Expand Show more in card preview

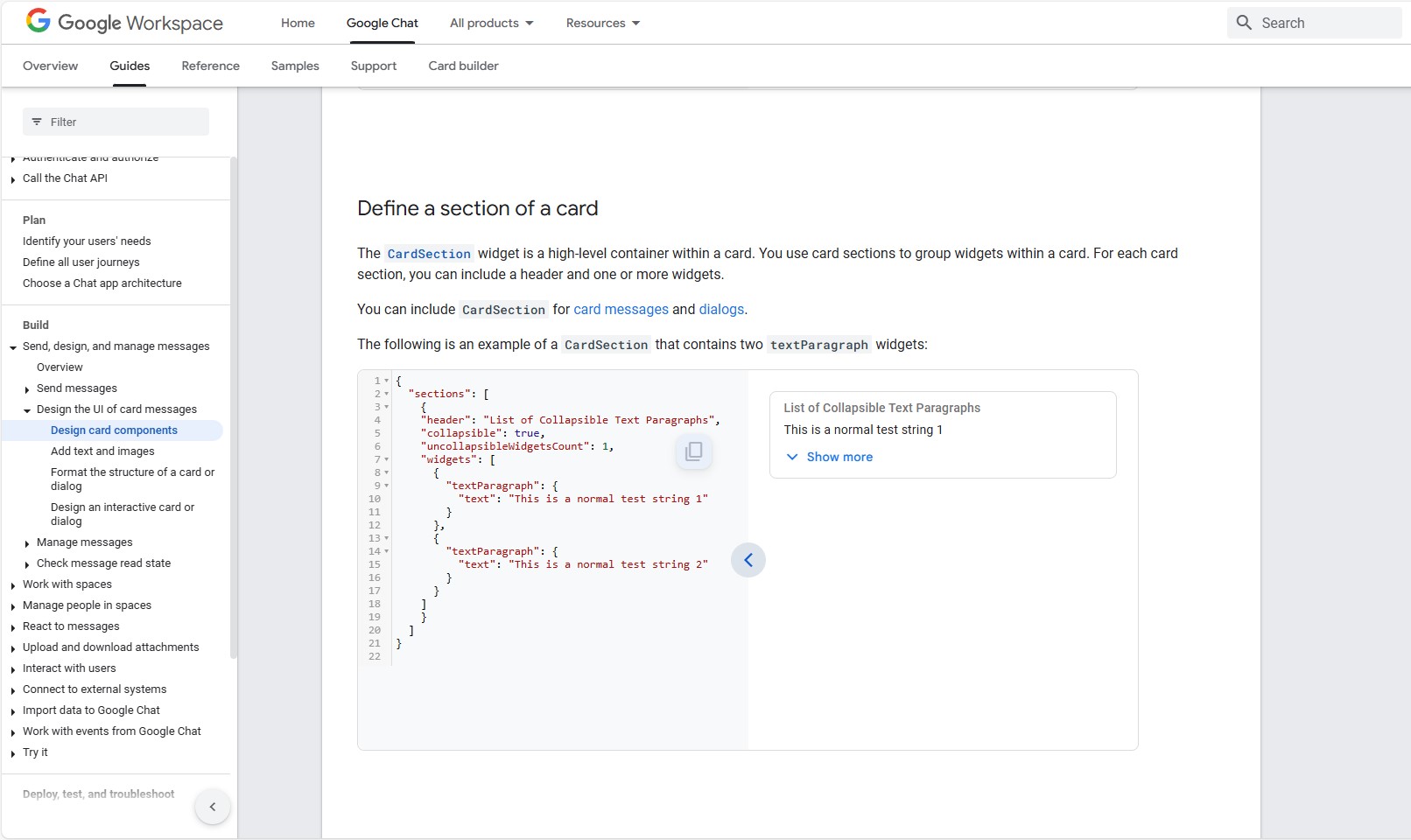pyautogui.click(x=829, y=457)
